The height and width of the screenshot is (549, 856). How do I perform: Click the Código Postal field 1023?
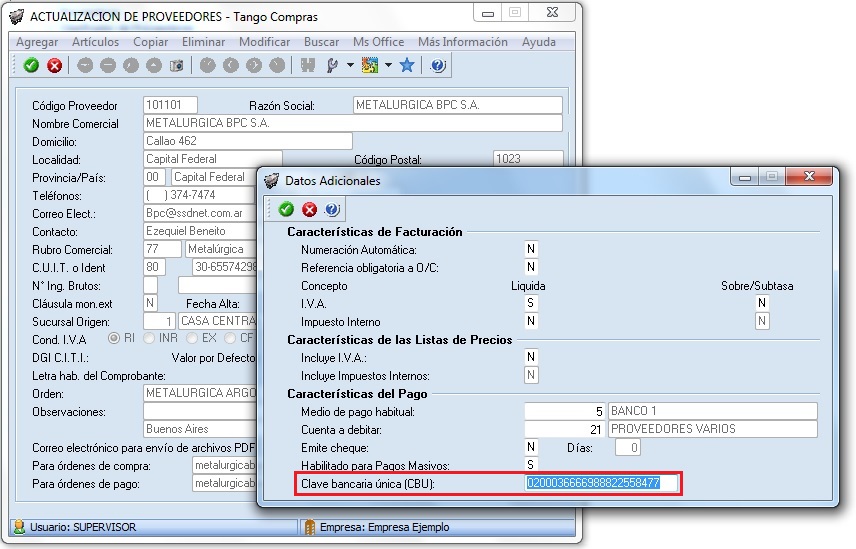(528, 158)
